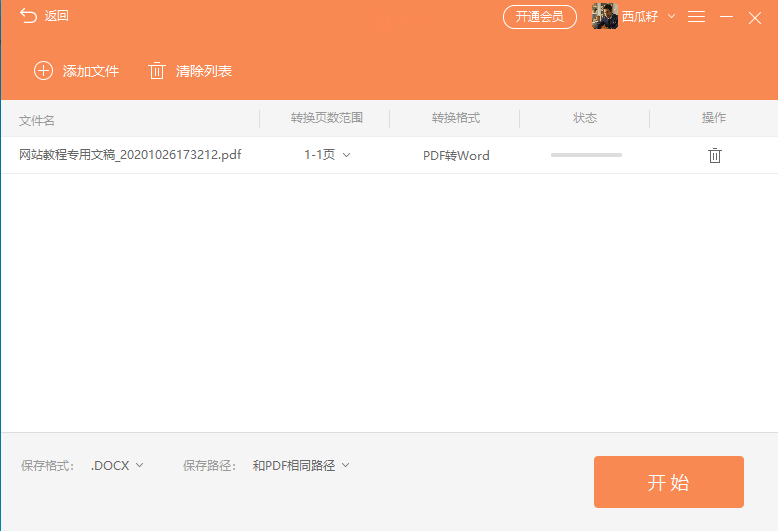Click the 文件名 column header

point(37,120)
